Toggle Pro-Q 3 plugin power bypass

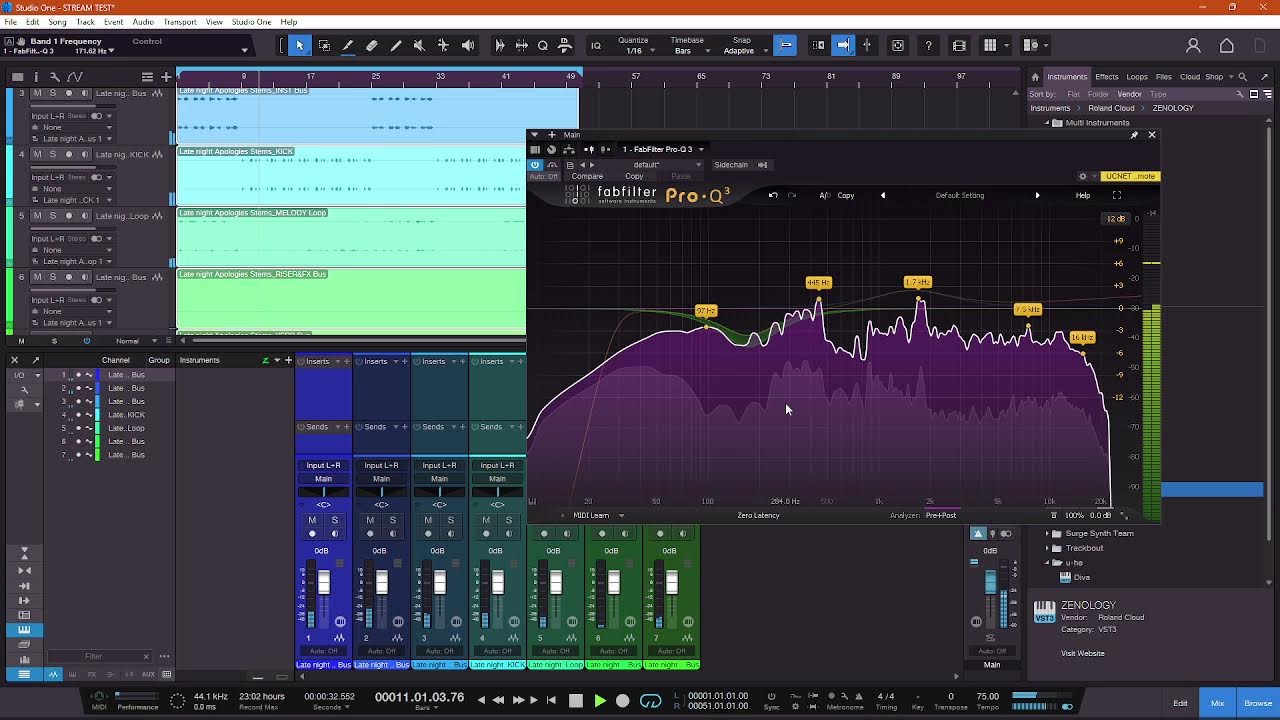[x=535, y=165]
